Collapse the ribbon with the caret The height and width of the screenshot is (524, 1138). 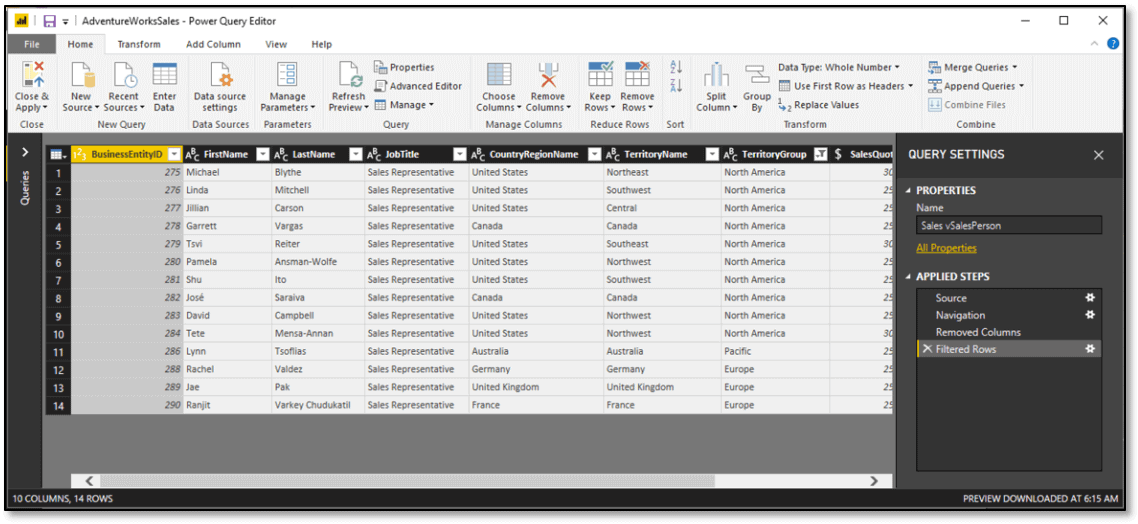point(1095,44)
